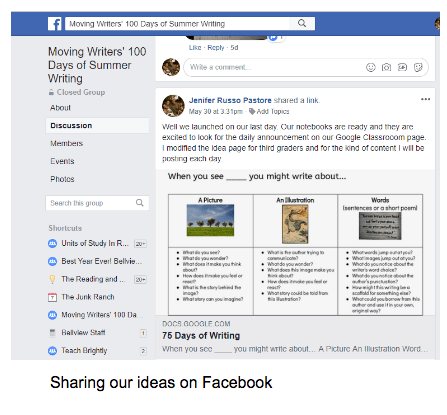Screen dimensions: 447x415
Task: Open The Reading and ... shortcut
Action: pos(93,279)
